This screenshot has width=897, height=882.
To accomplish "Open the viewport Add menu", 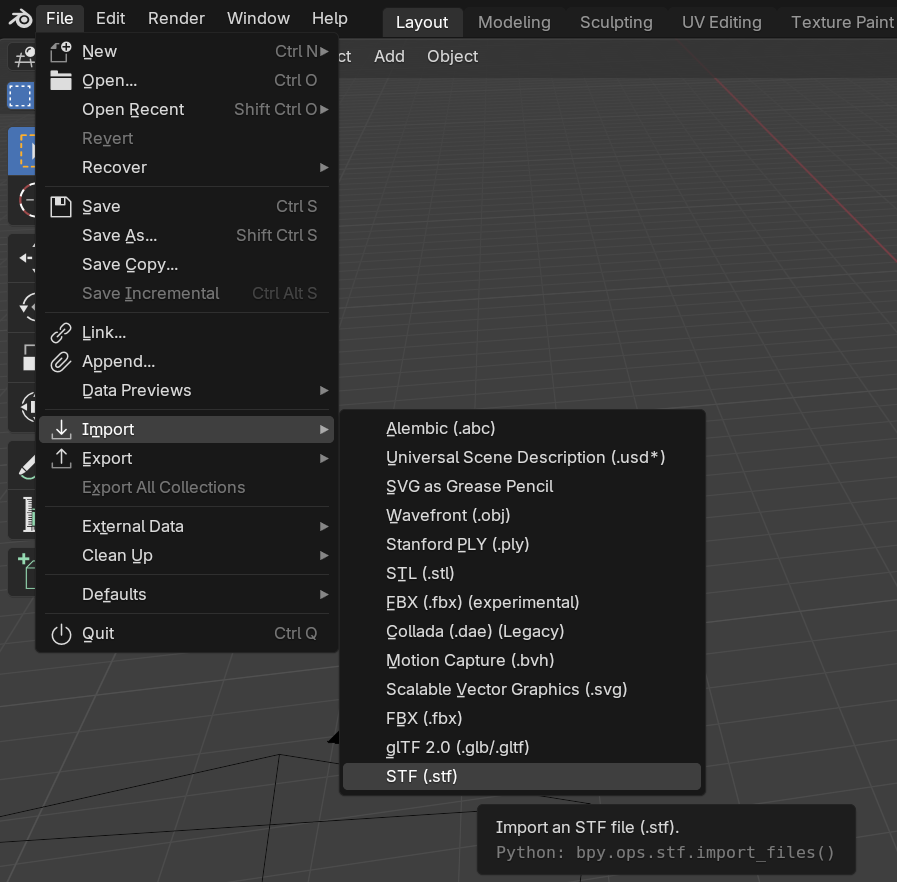I will coord(389,57).
